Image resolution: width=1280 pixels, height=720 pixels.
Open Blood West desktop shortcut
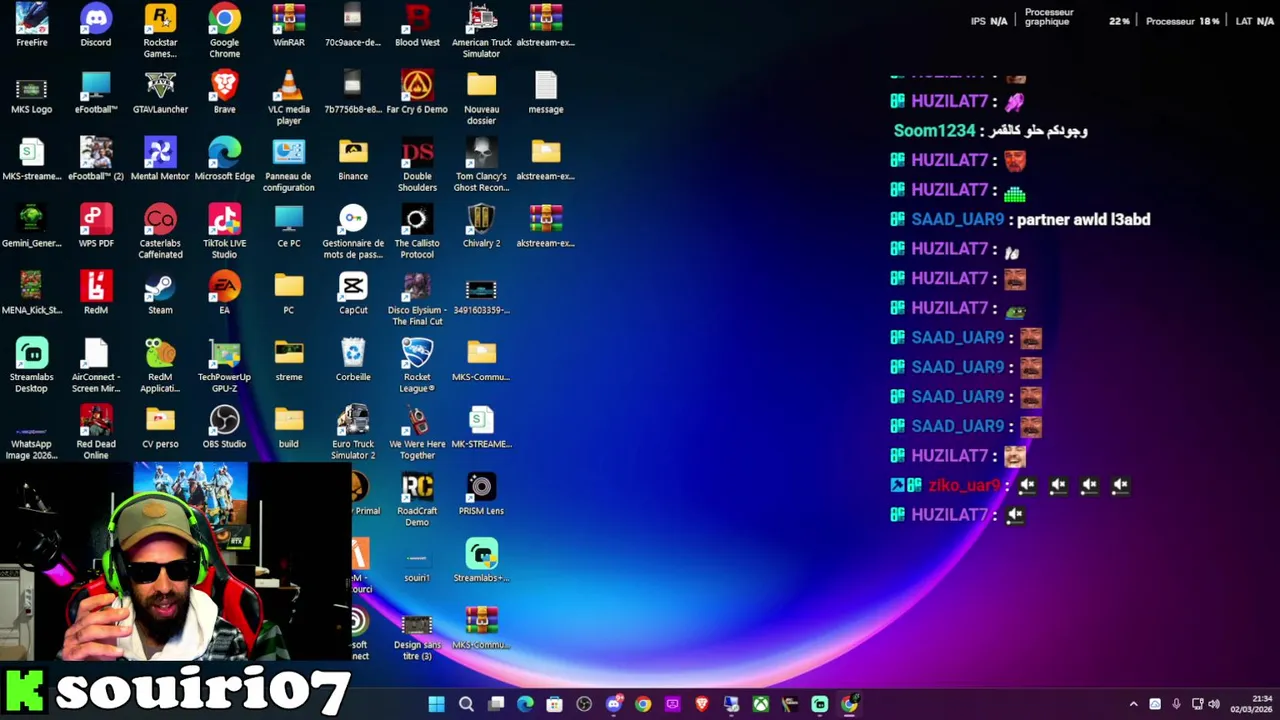pyautogui.click(x=417, y=25)
